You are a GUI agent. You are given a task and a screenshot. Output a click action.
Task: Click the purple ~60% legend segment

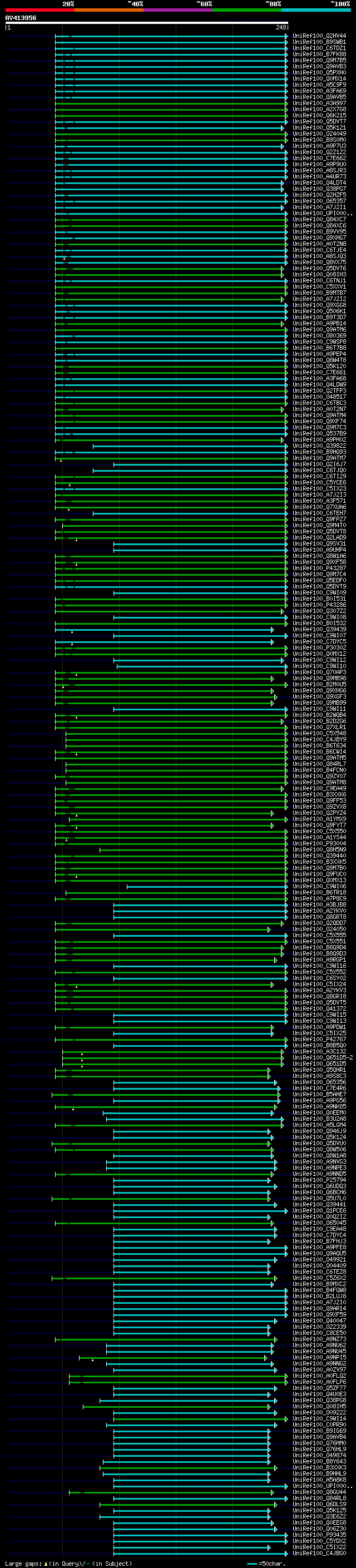point(179,10)
